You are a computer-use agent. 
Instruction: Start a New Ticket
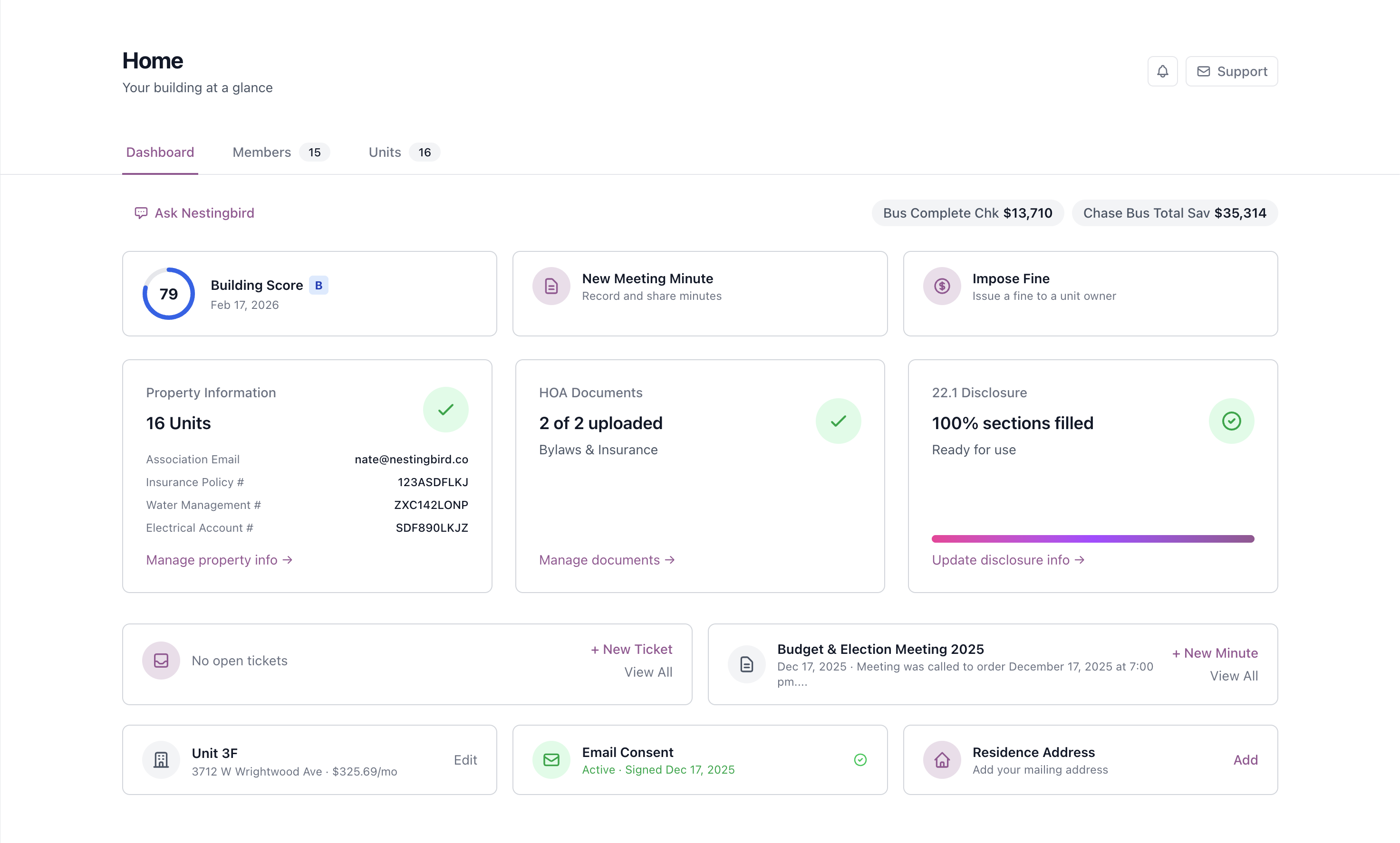(x=631, y=649)
